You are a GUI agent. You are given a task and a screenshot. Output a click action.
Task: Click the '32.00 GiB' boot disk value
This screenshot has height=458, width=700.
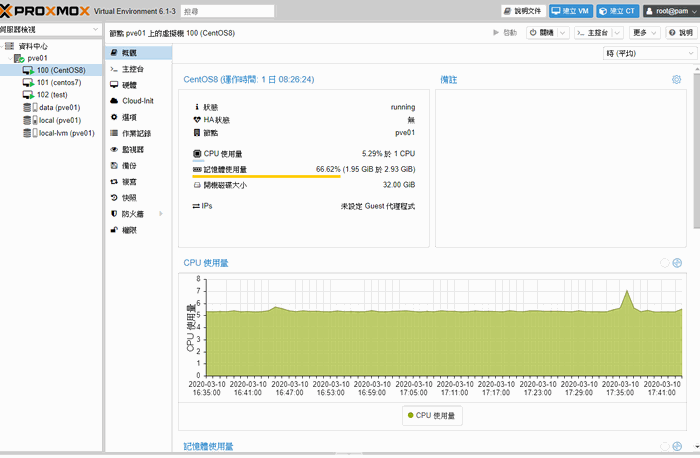pos(399,185)
